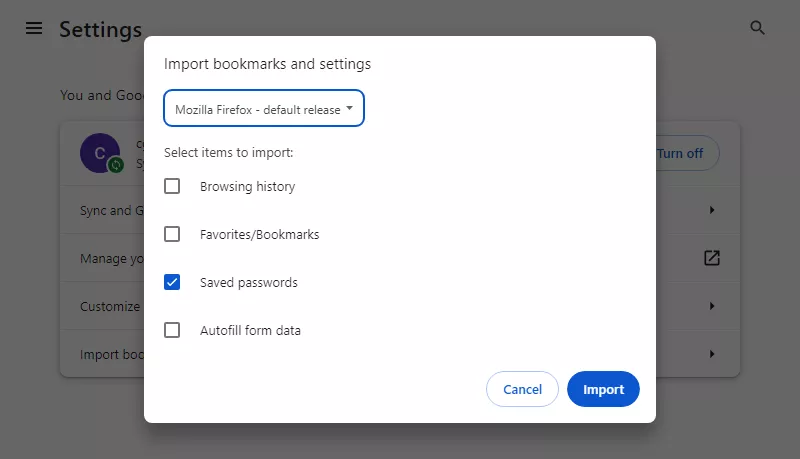800x459 pixels.
Task: Expand the Import bookmarks row arrow
Action: click(x=712, y=354)
